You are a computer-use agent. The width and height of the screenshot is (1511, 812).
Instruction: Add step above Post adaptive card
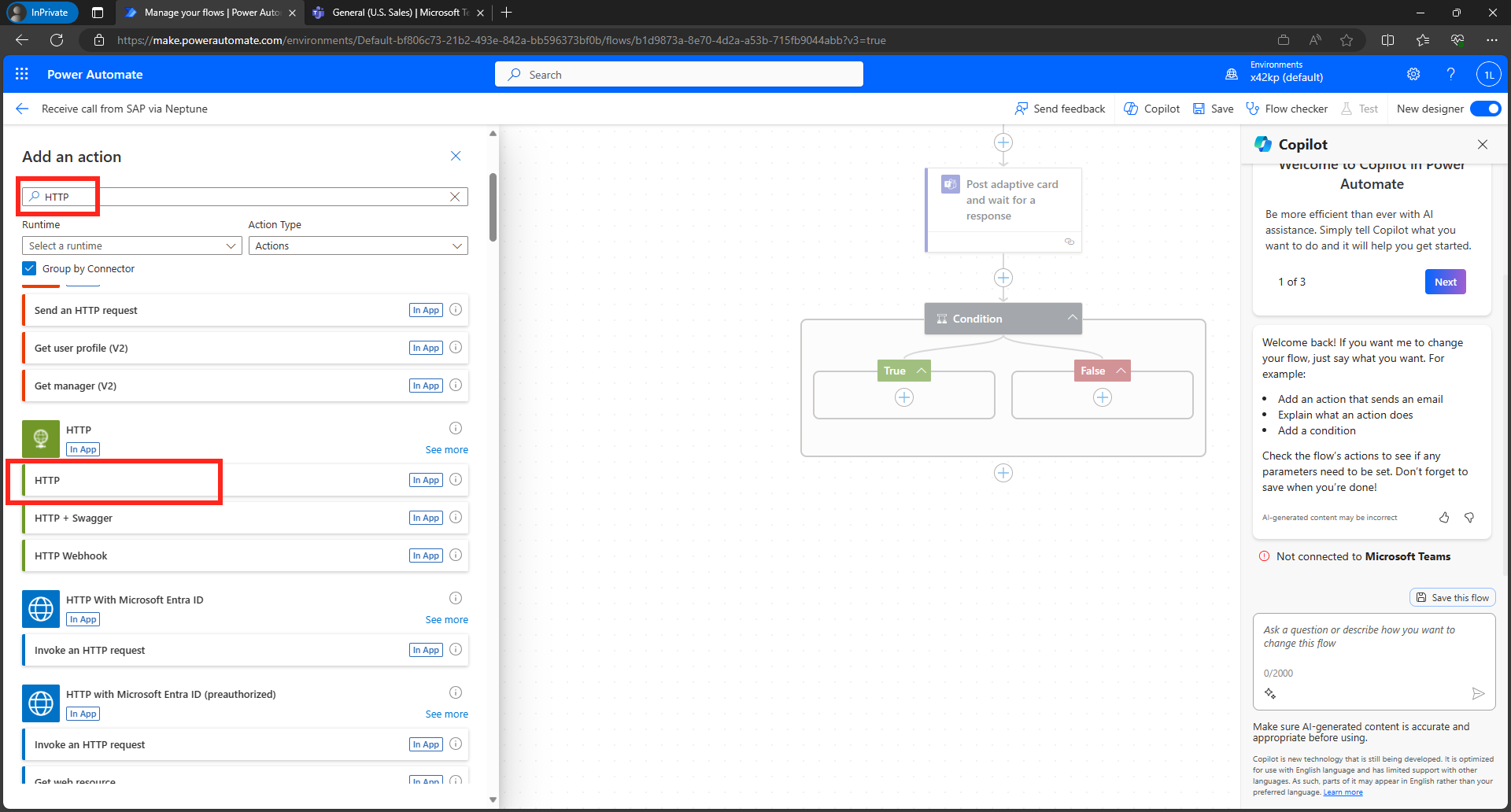point(1003,142)
